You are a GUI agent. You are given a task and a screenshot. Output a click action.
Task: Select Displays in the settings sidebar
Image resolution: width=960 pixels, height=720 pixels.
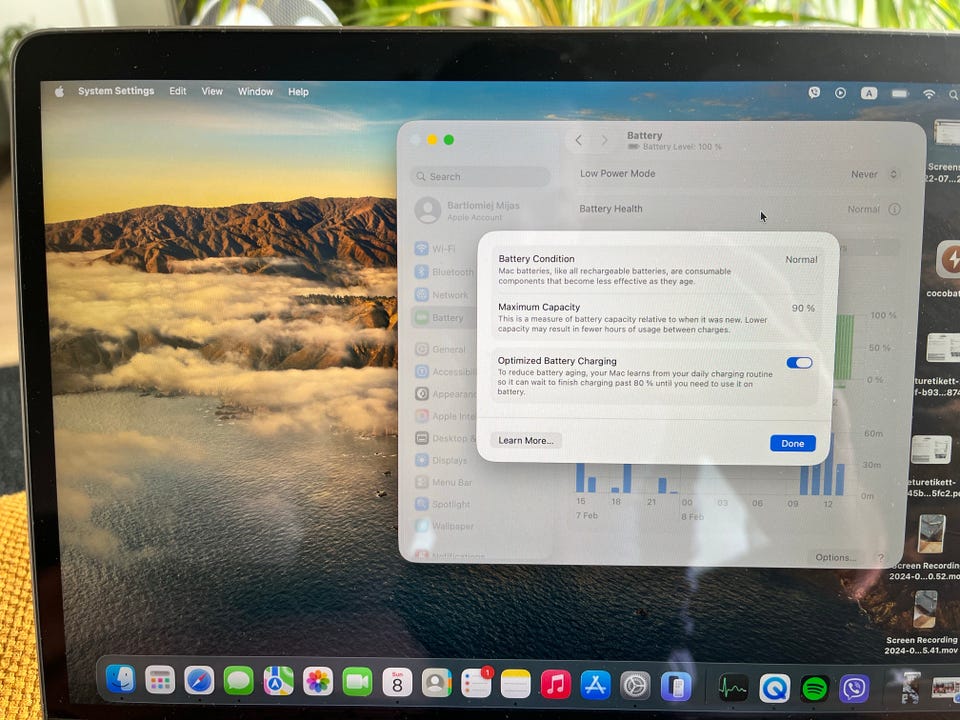(441, 460)
